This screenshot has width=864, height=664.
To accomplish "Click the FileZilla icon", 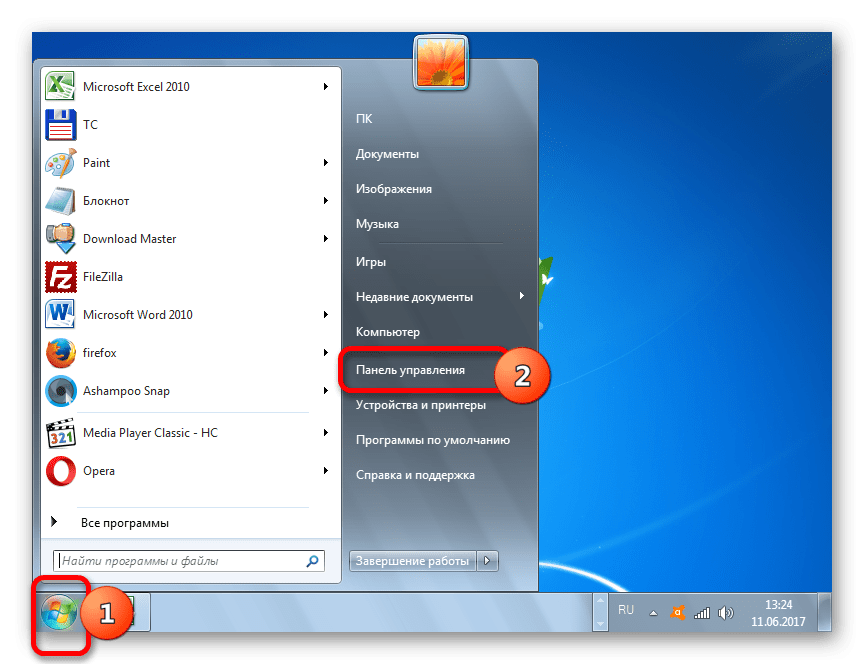I will [x=61, y=277].
